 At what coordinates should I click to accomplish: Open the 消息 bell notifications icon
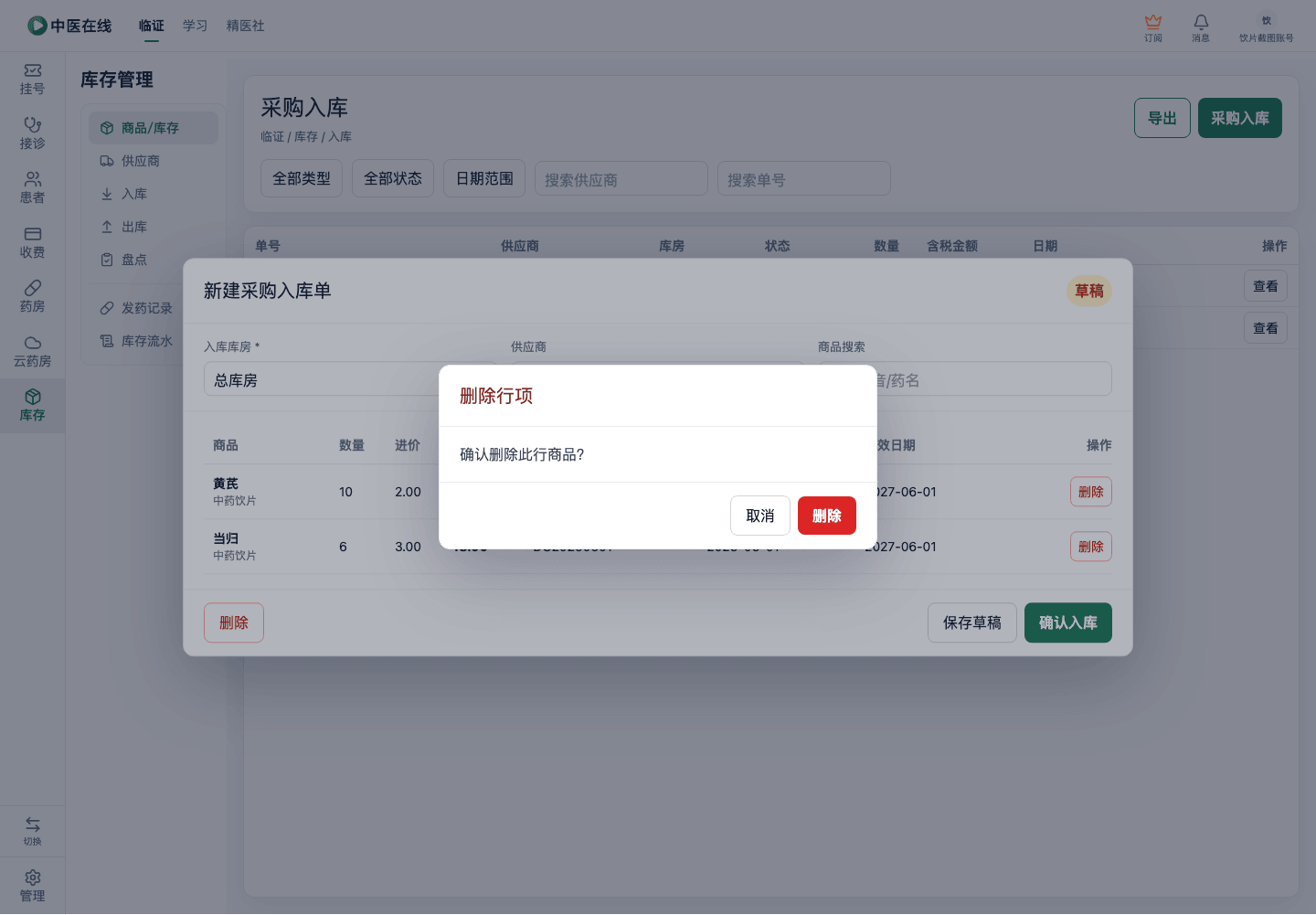[x=1201, y=22]
